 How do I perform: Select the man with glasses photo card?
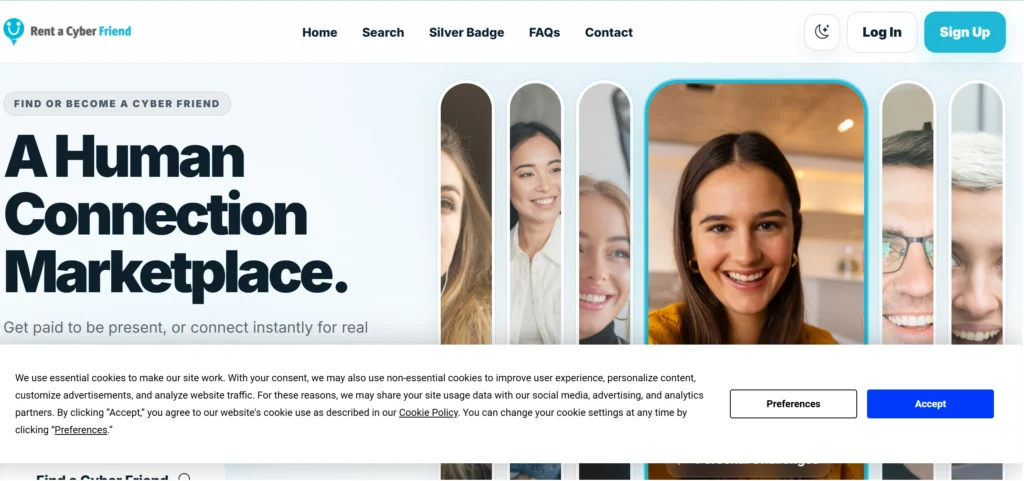[x=908, y=213]
